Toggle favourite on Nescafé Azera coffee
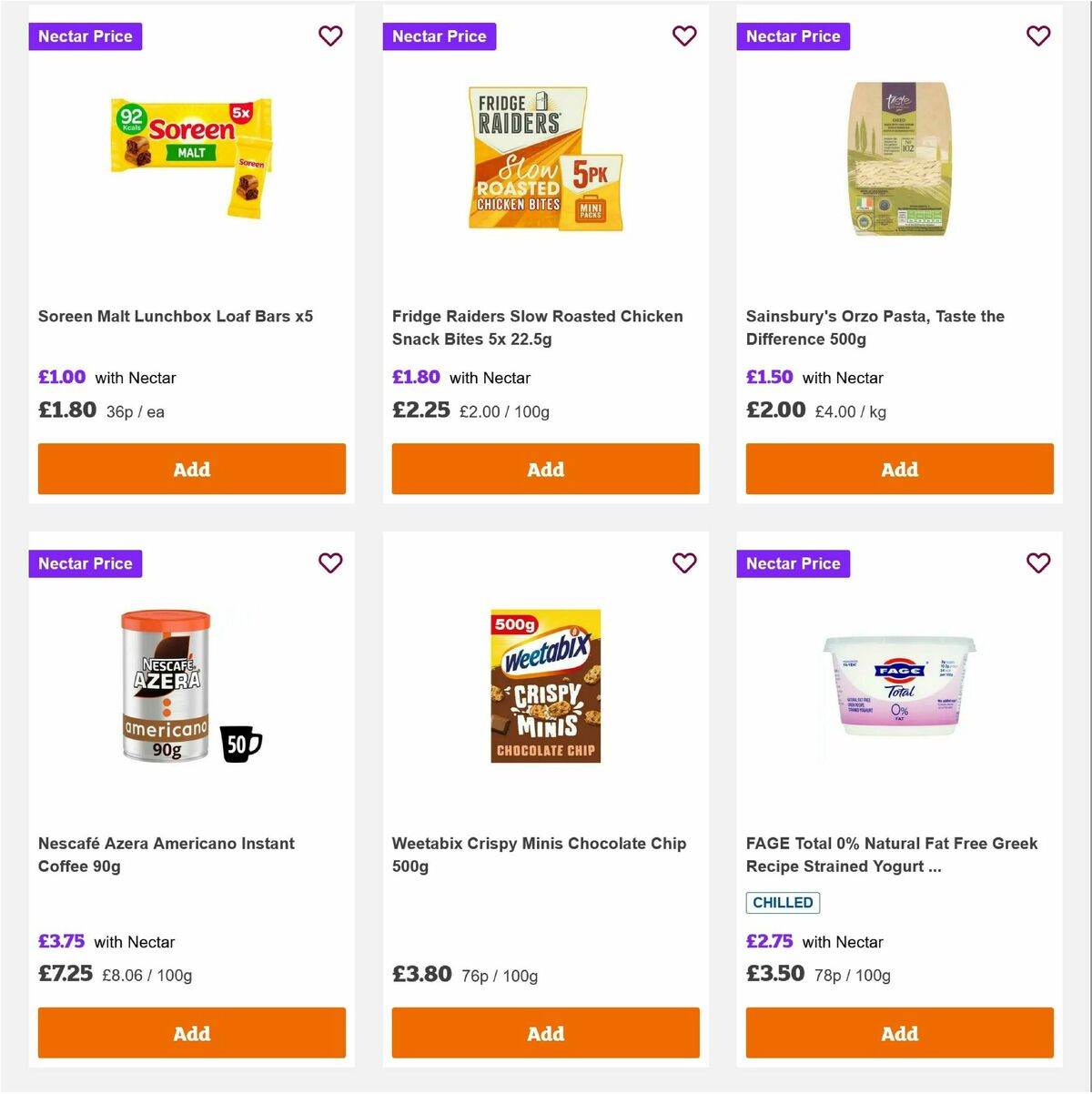 (x=330, y=563)
